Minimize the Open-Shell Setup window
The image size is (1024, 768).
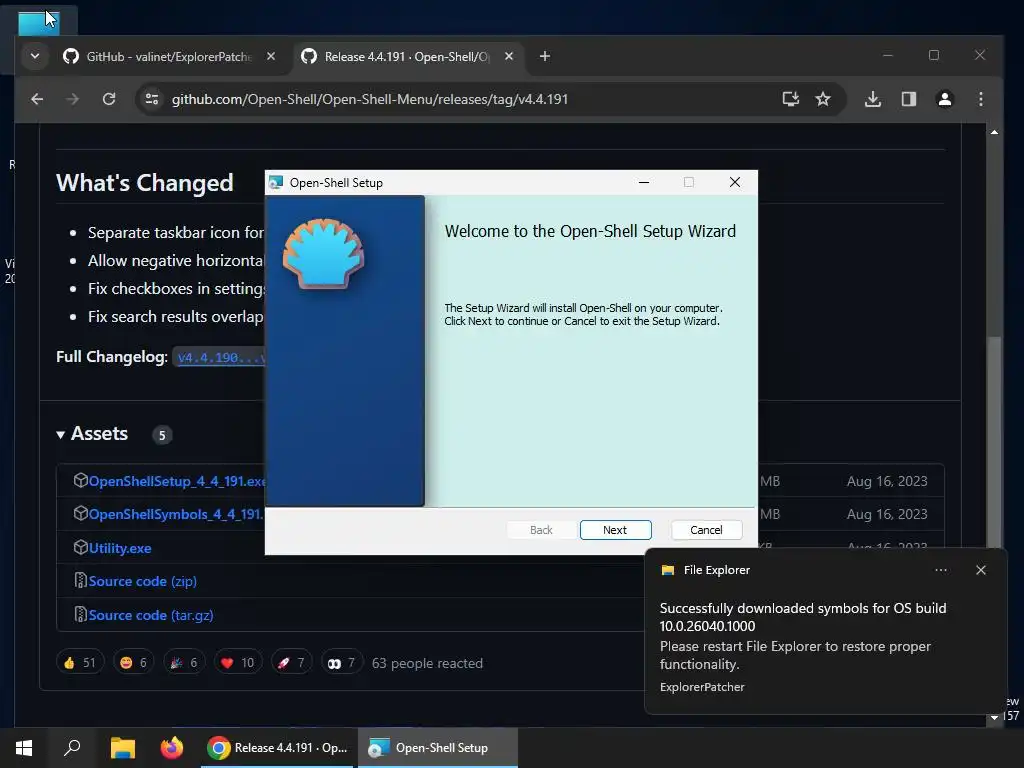tap(644, 182)
